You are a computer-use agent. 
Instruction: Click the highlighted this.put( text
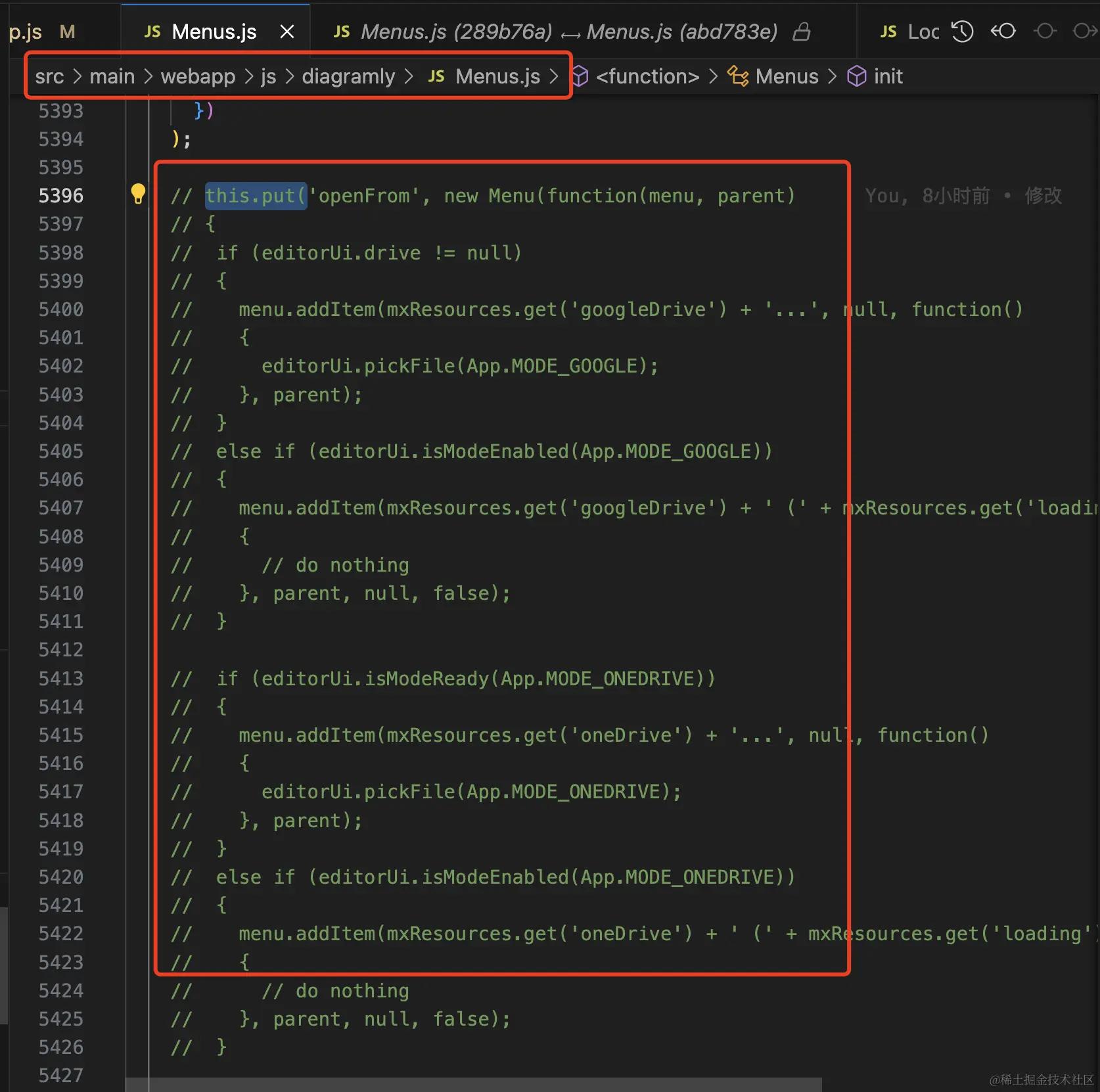[256, 196]
